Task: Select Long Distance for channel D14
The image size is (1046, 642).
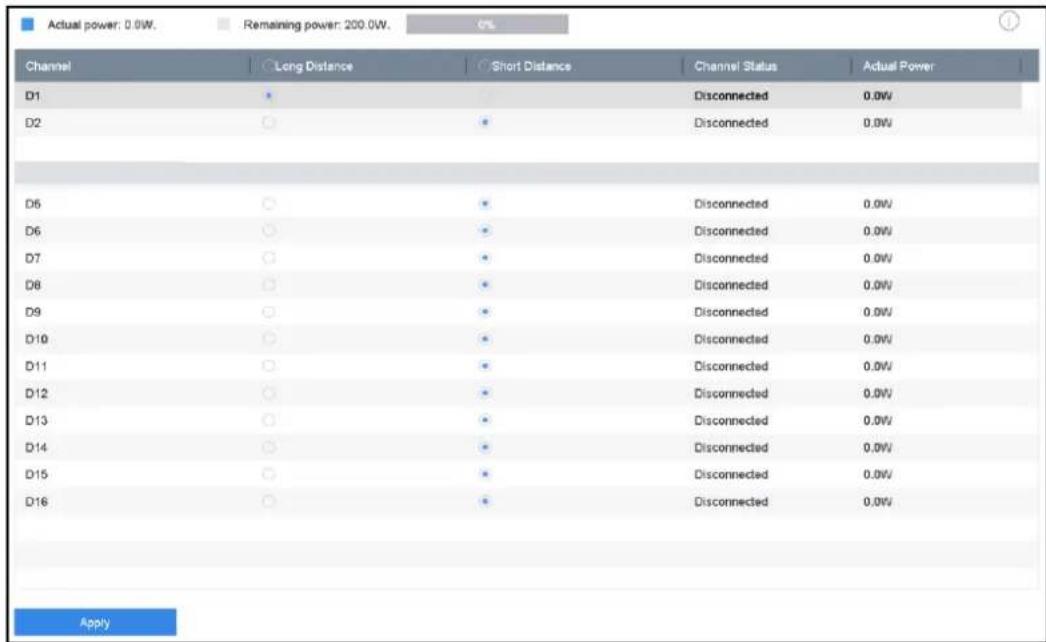Action: (269, 447)
